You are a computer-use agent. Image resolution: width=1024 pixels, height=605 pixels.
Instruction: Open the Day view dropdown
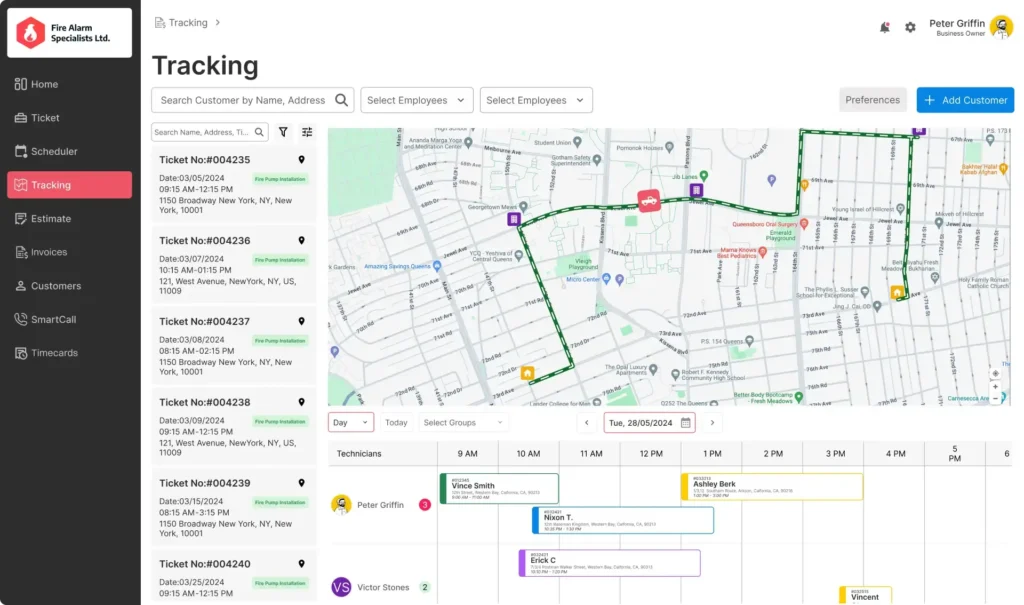click(x=351, y=423)
